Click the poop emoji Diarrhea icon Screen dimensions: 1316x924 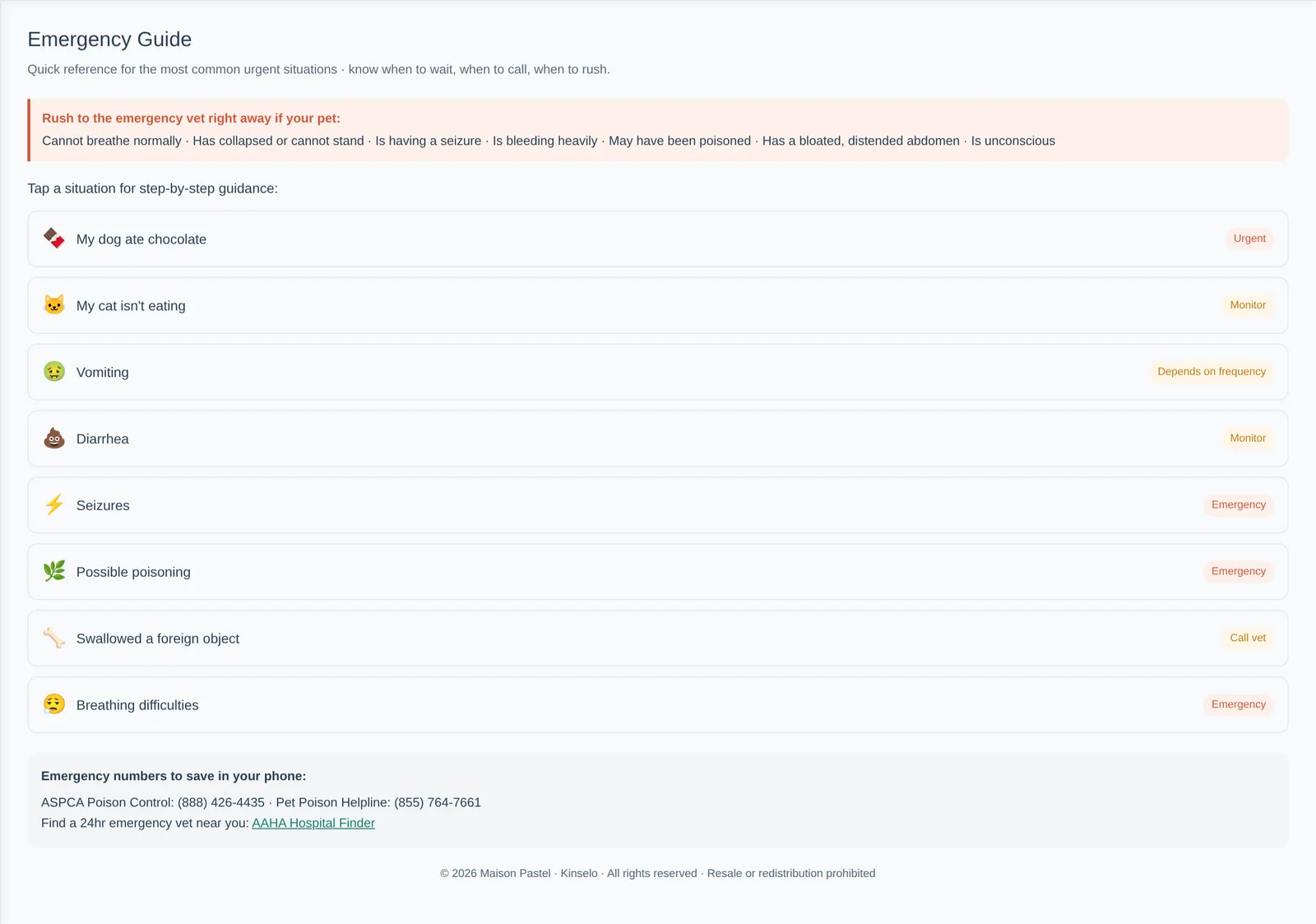point(54,439)
